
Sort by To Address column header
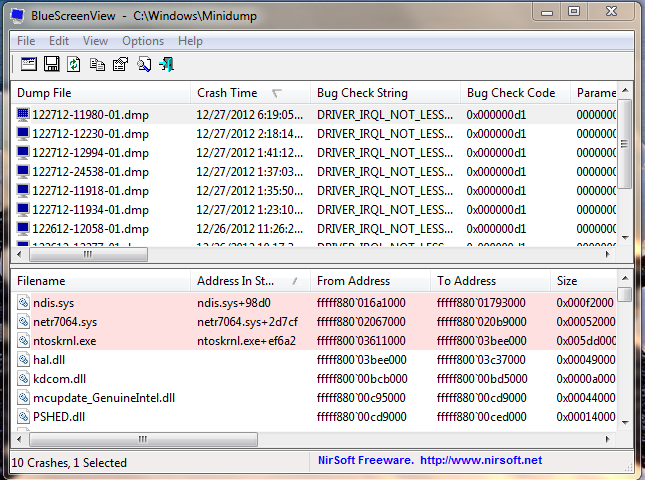(x=490, y=281)
